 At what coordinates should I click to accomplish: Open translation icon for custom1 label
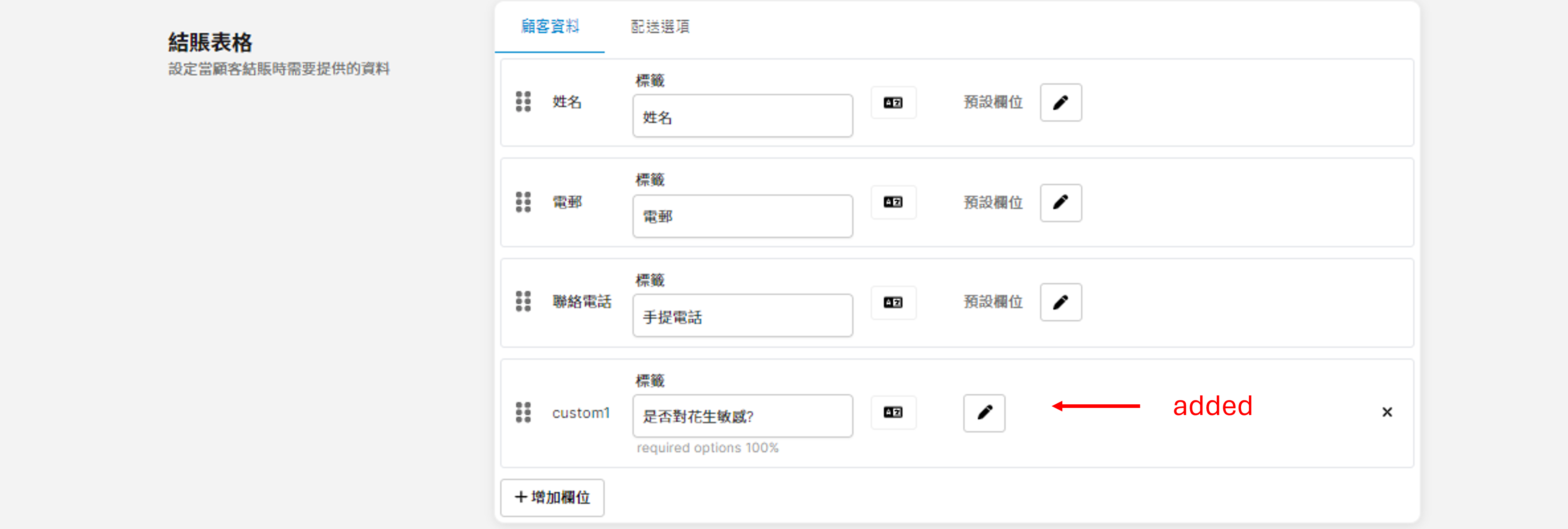click(892, 413)
